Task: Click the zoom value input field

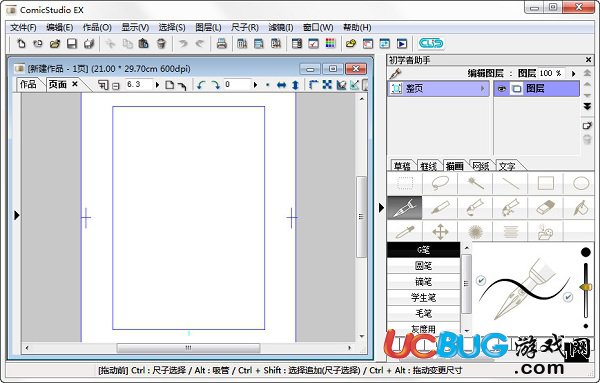Action: pos(139,85)
